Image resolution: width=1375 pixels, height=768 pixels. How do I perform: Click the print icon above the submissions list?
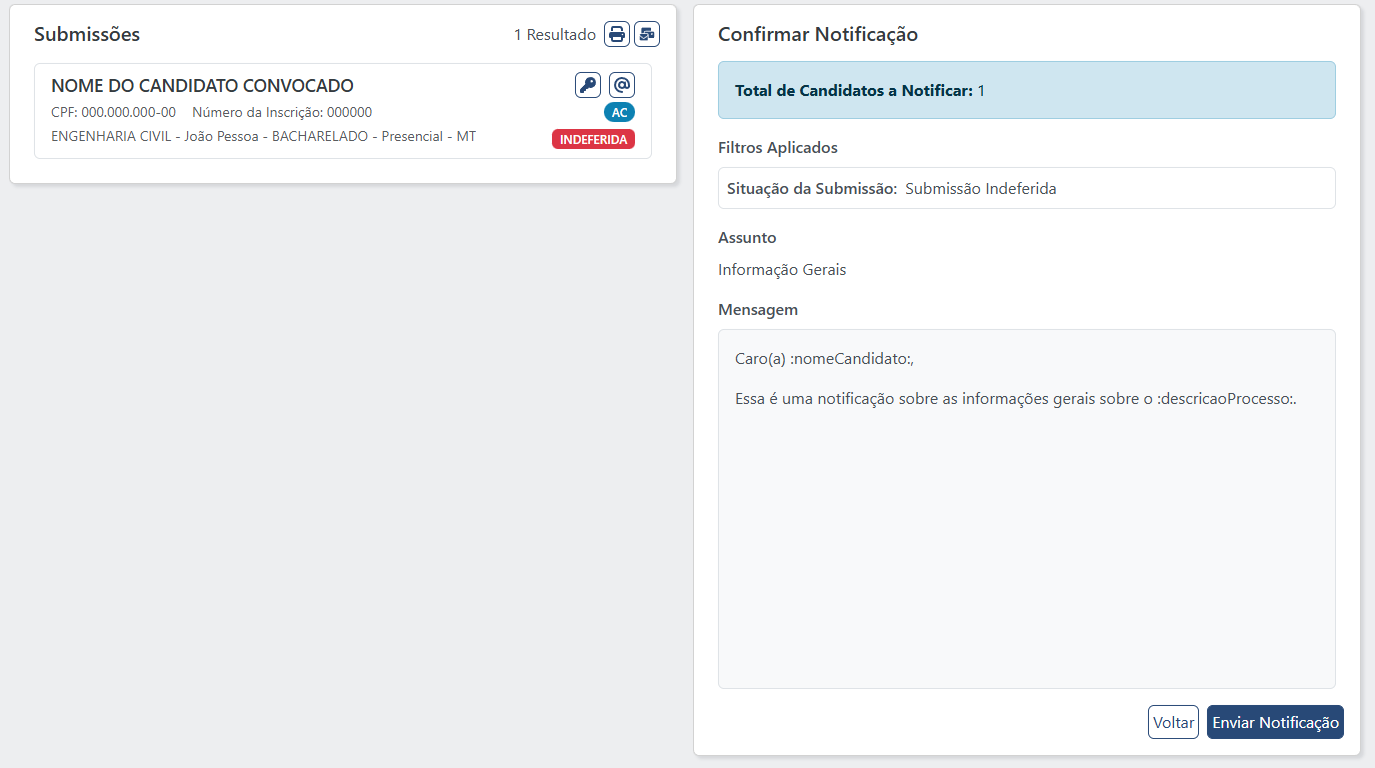click(x=616, y=33)
